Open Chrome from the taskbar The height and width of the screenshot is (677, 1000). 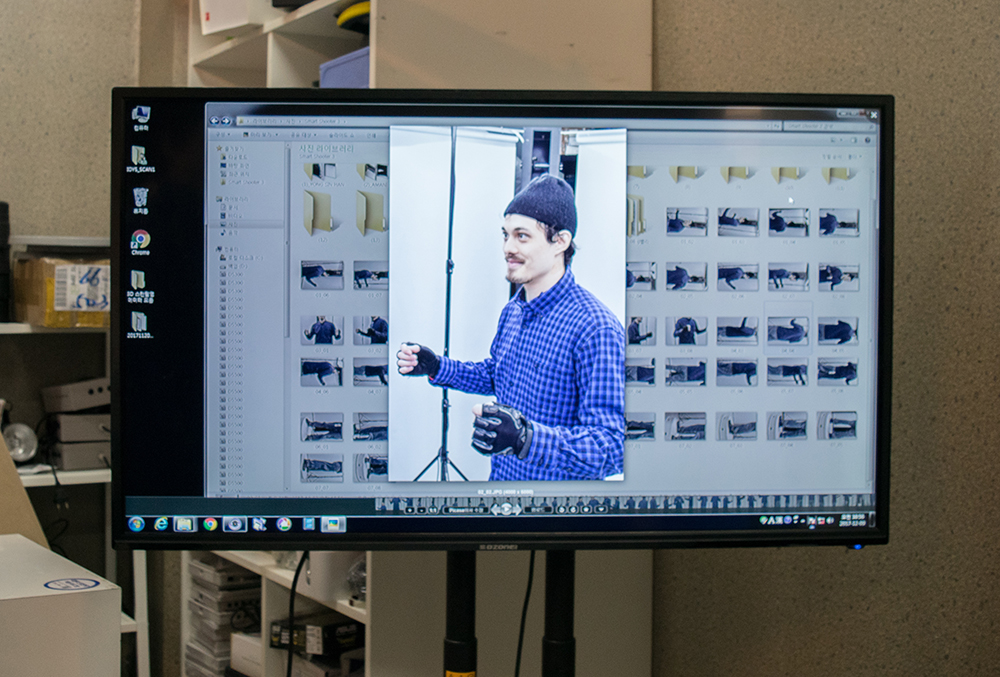click(210, 524)
